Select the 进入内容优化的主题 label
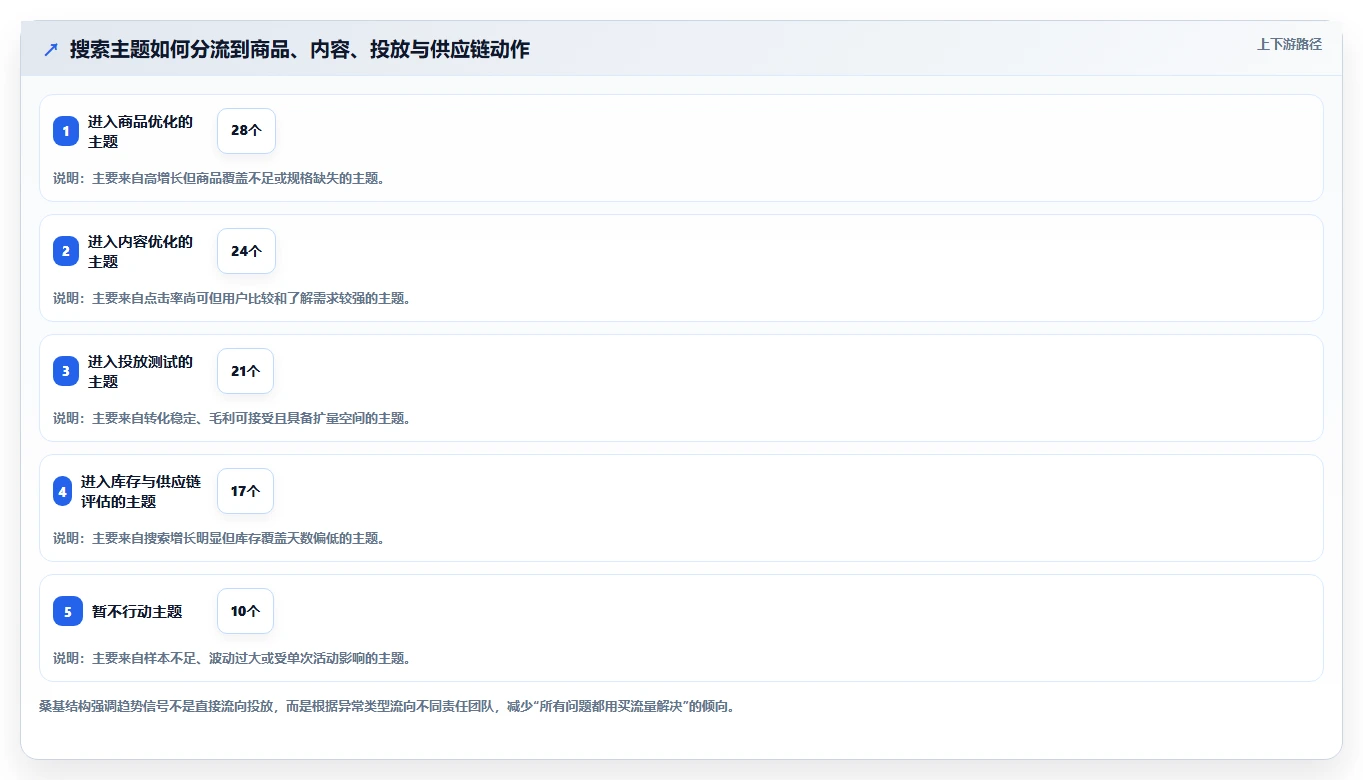This screenshot has width=1363, height=780. (140, 251)
